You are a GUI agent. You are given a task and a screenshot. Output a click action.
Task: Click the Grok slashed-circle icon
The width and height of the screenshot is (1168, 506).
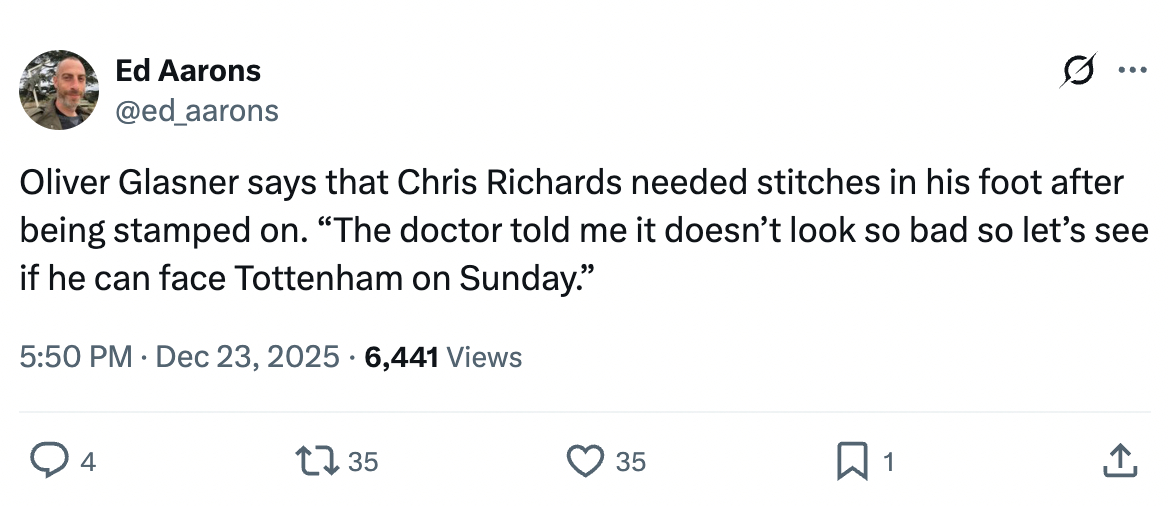tap(1077, 71)
